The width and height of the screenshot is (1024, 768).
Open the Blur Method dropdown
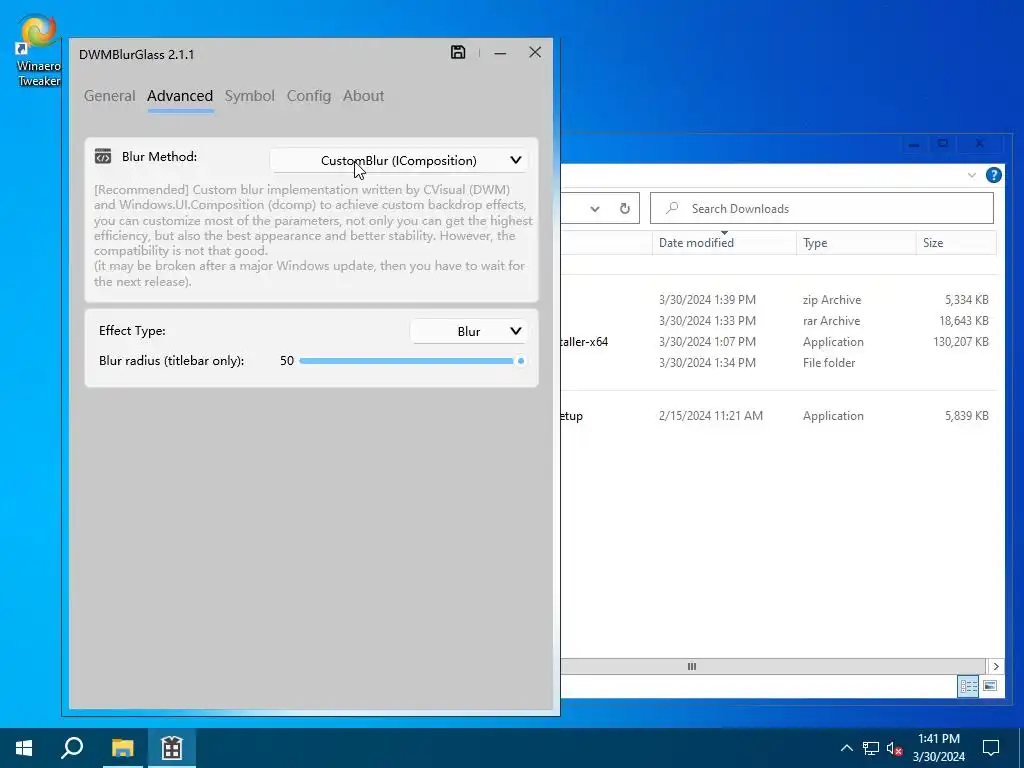[399, 161]
